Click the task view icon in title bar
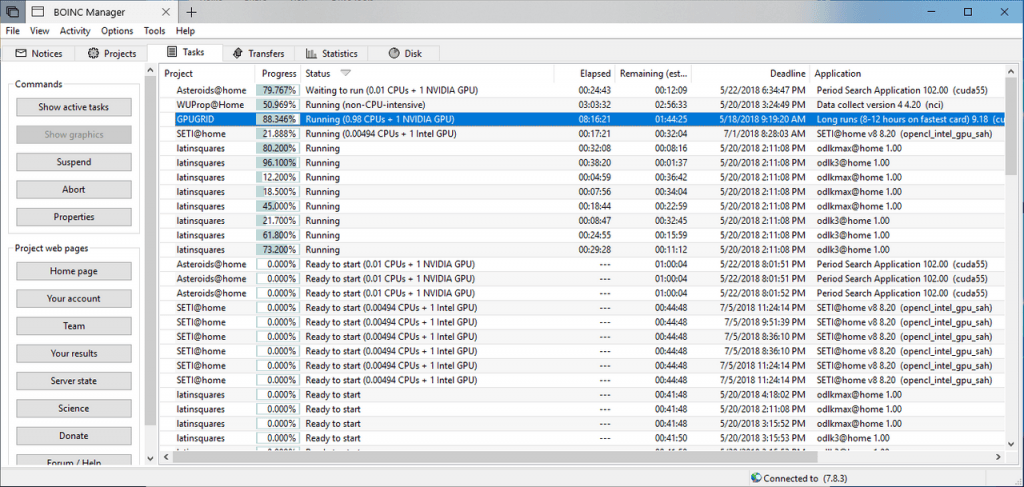 click(12, 12)
